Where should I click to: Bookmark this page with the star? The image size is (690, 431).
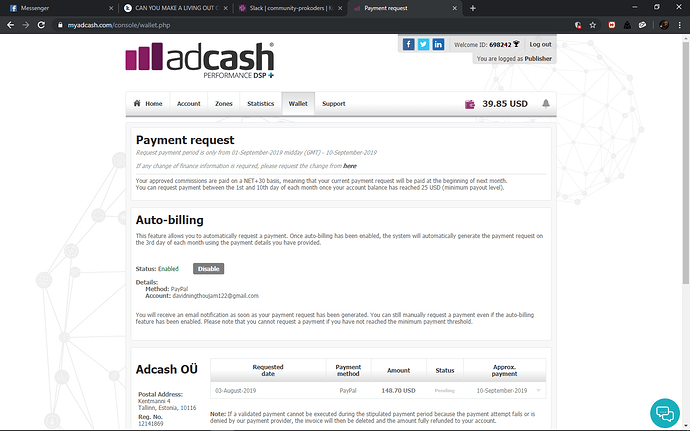click(593, 25)
